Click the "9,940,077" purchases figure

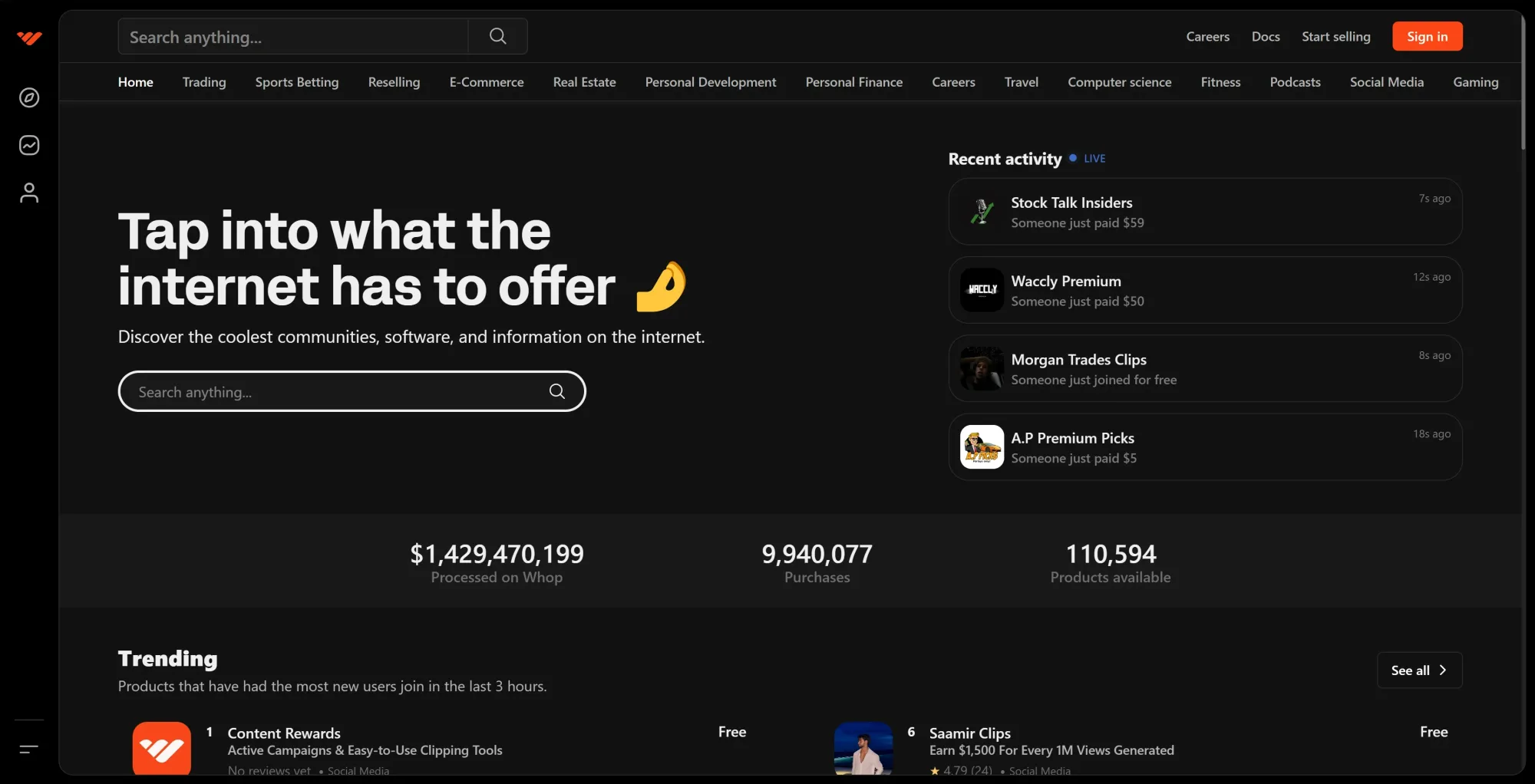[x=817, y=553]
